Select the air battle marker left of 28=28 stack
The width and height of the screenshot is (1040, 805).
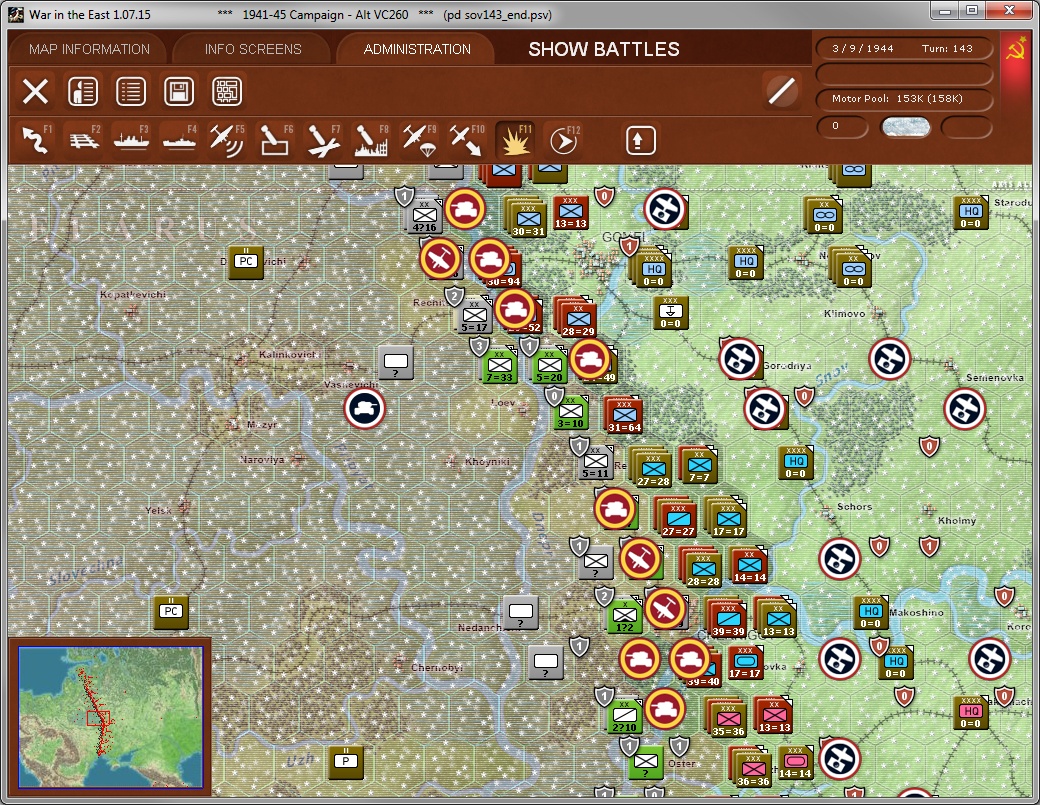pos(640,558)
